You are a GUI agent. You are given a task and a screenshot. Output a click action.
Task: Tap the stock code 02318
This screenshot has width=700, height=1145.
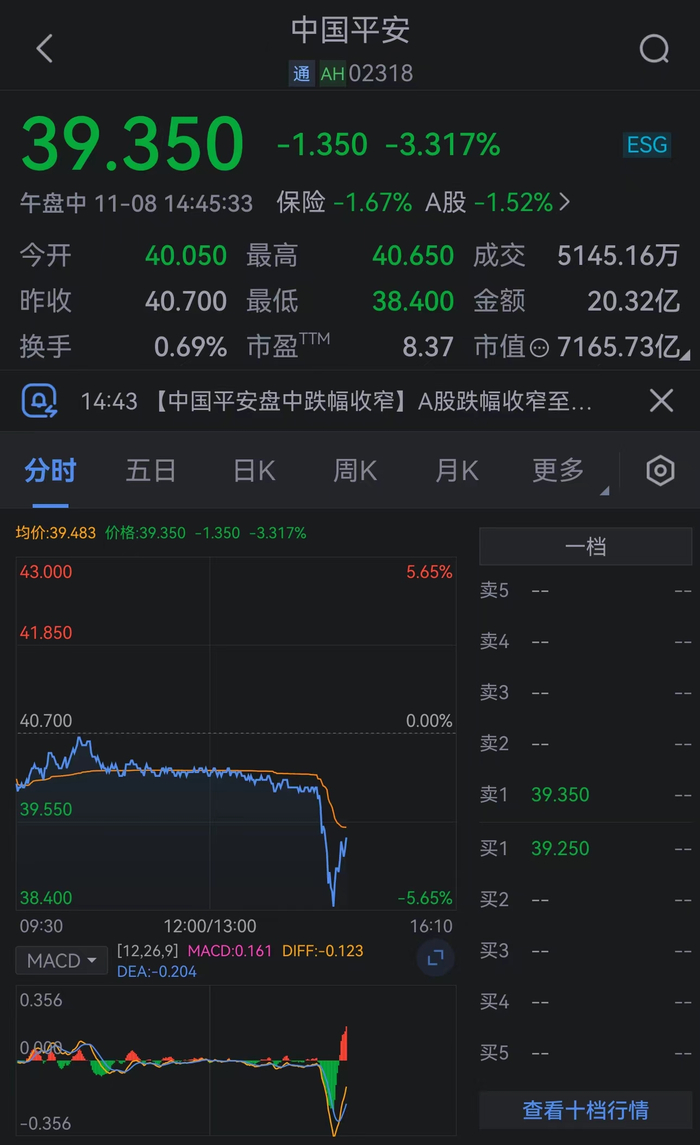coord(380,74)
